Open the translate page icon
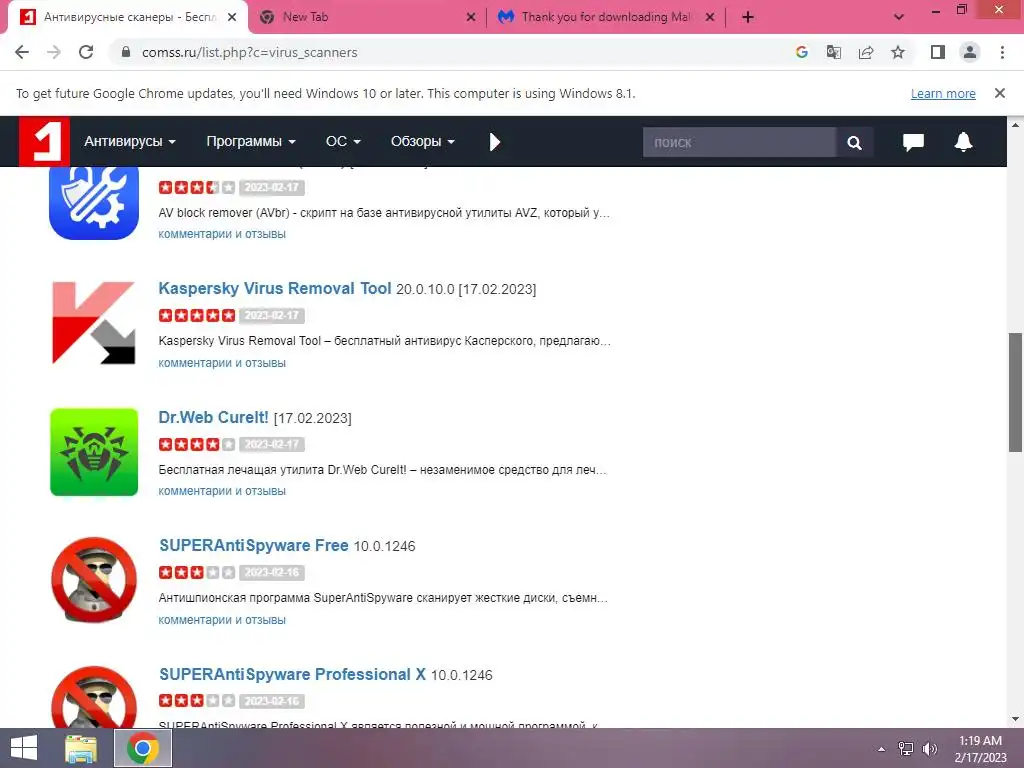 834,52
